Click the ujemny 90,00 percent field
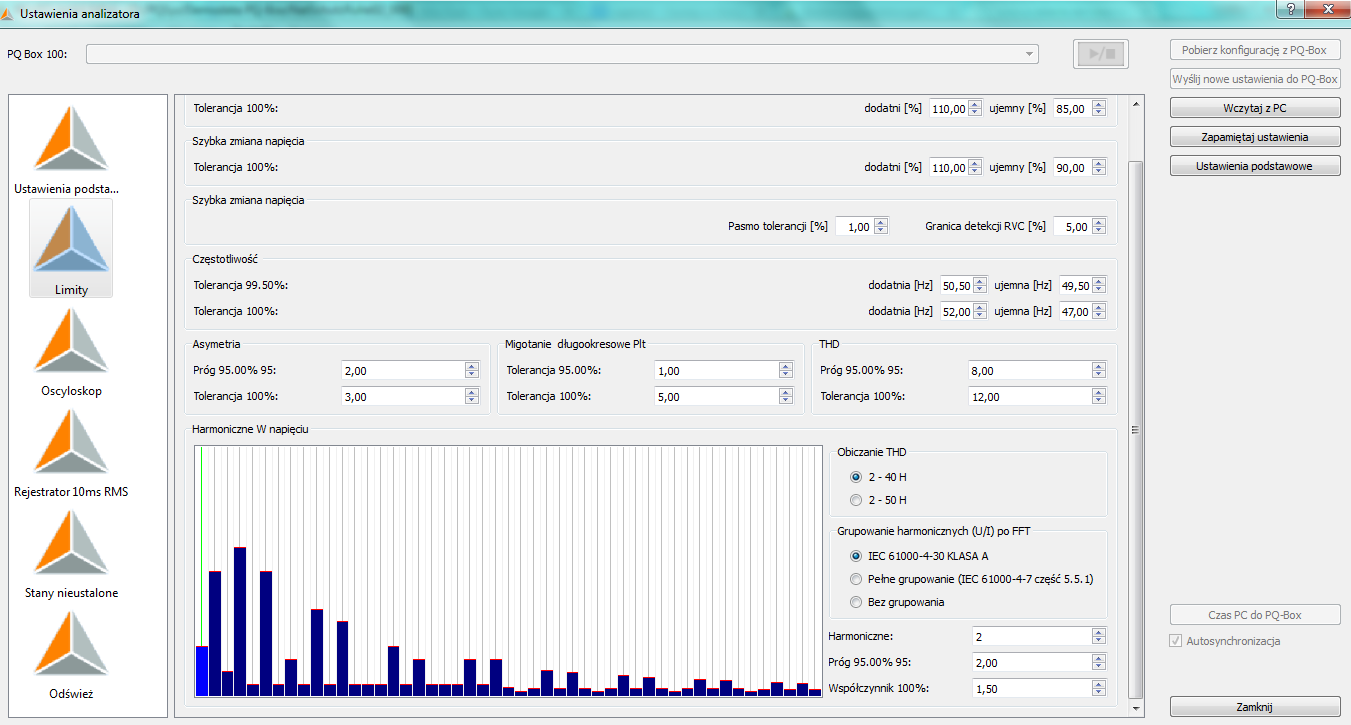Screen dimensions: 1351x725 coord(1072,167)
